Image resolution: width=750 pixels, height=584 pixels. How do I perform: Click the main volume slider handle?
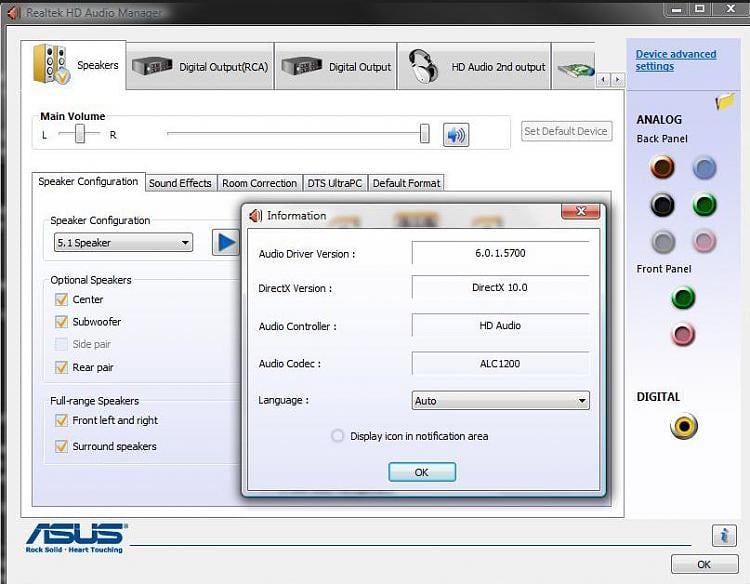point(424,133)
